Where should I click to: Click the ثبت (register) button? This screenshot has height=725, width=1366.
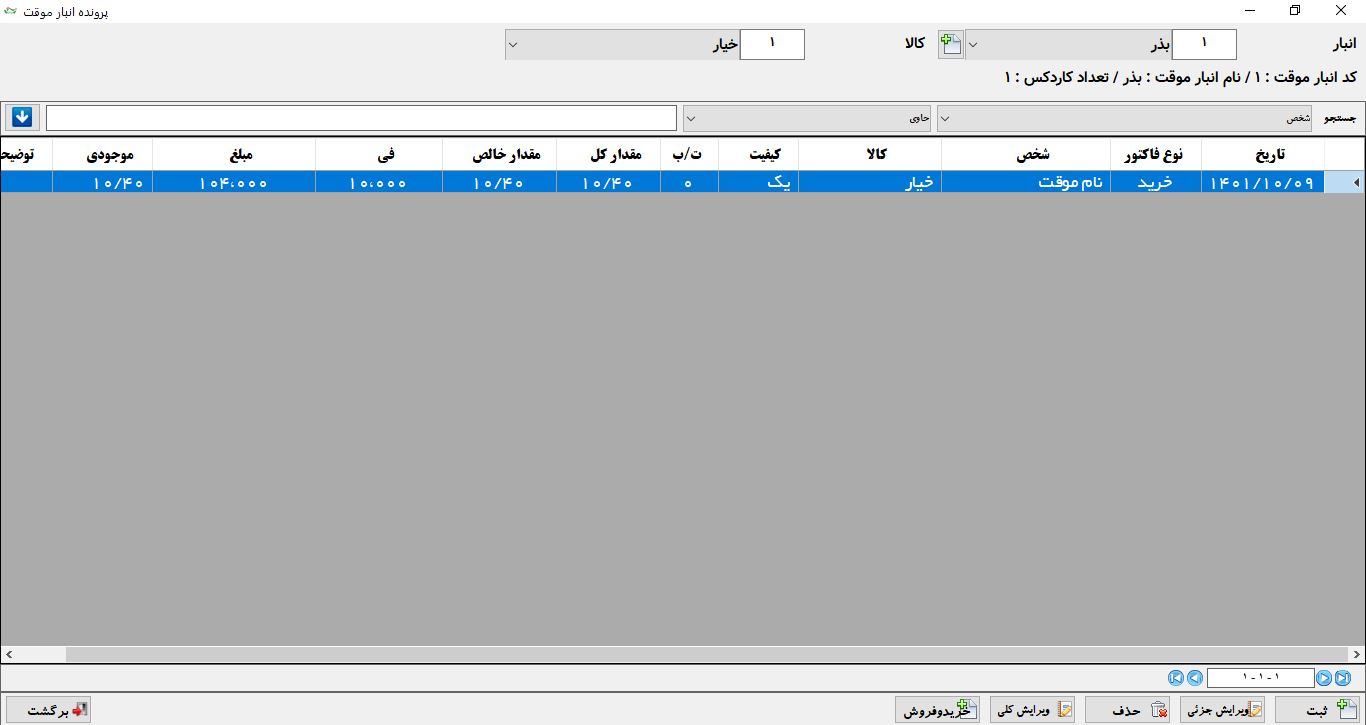tap(1318, 710)
